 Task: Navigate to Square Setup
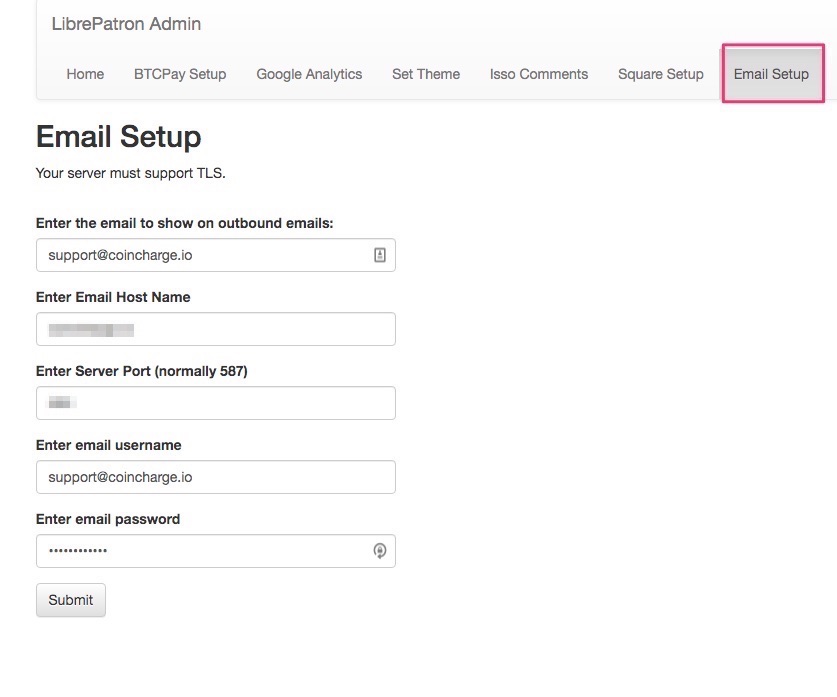(660, 74)
